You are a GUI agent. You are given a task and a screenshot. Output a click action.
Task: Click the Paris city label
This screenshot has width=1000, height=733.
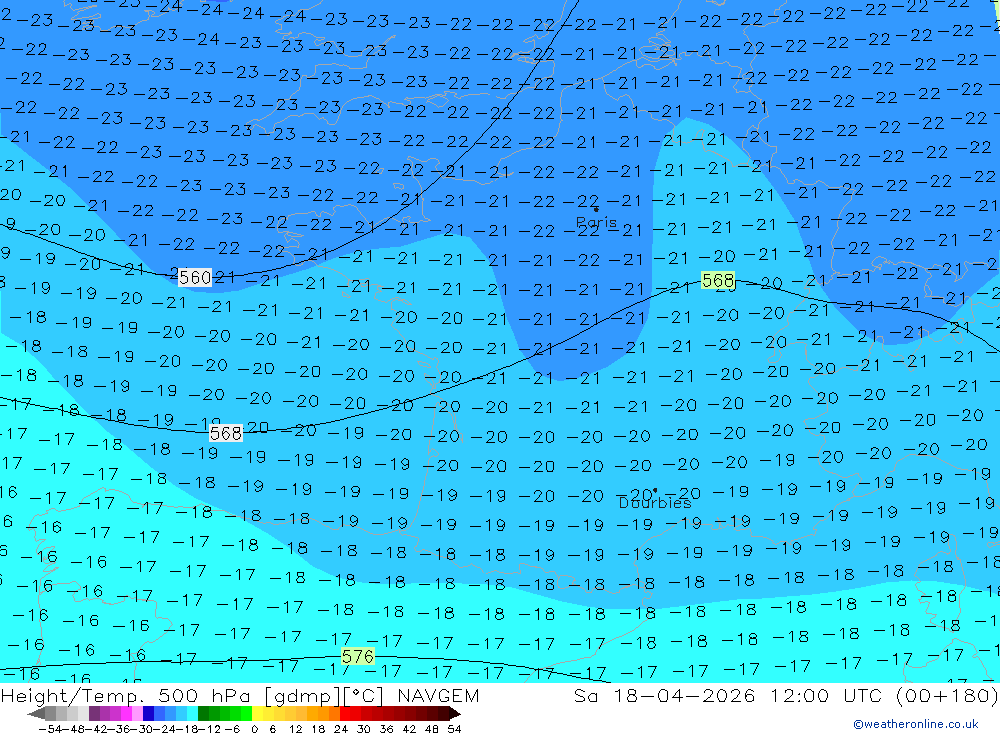[596, 222]
